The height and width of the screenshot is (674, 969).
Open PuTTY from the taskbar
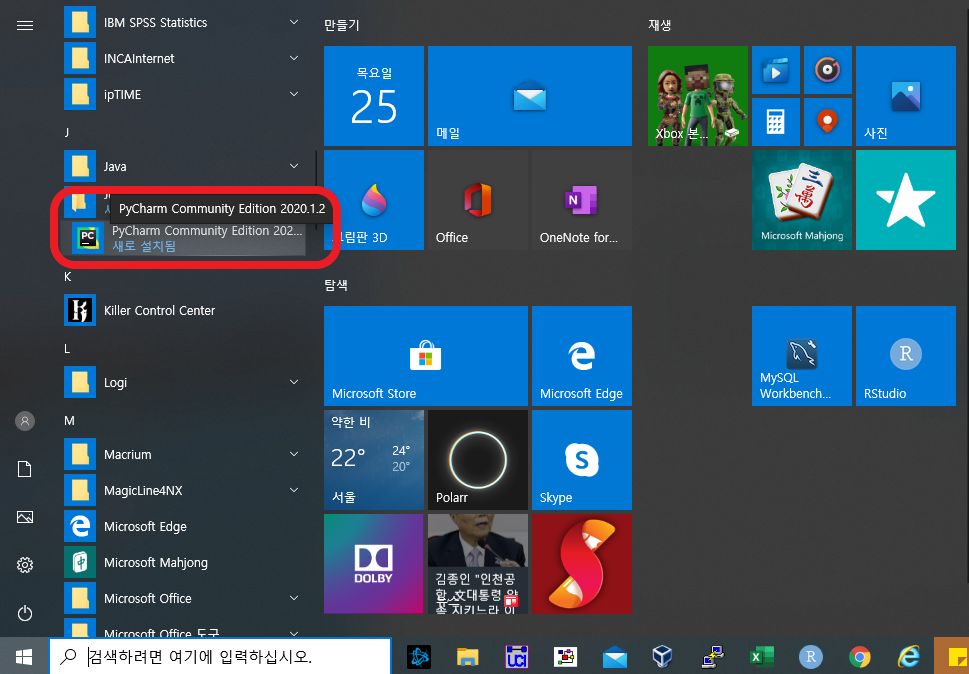tap(712, 657)
